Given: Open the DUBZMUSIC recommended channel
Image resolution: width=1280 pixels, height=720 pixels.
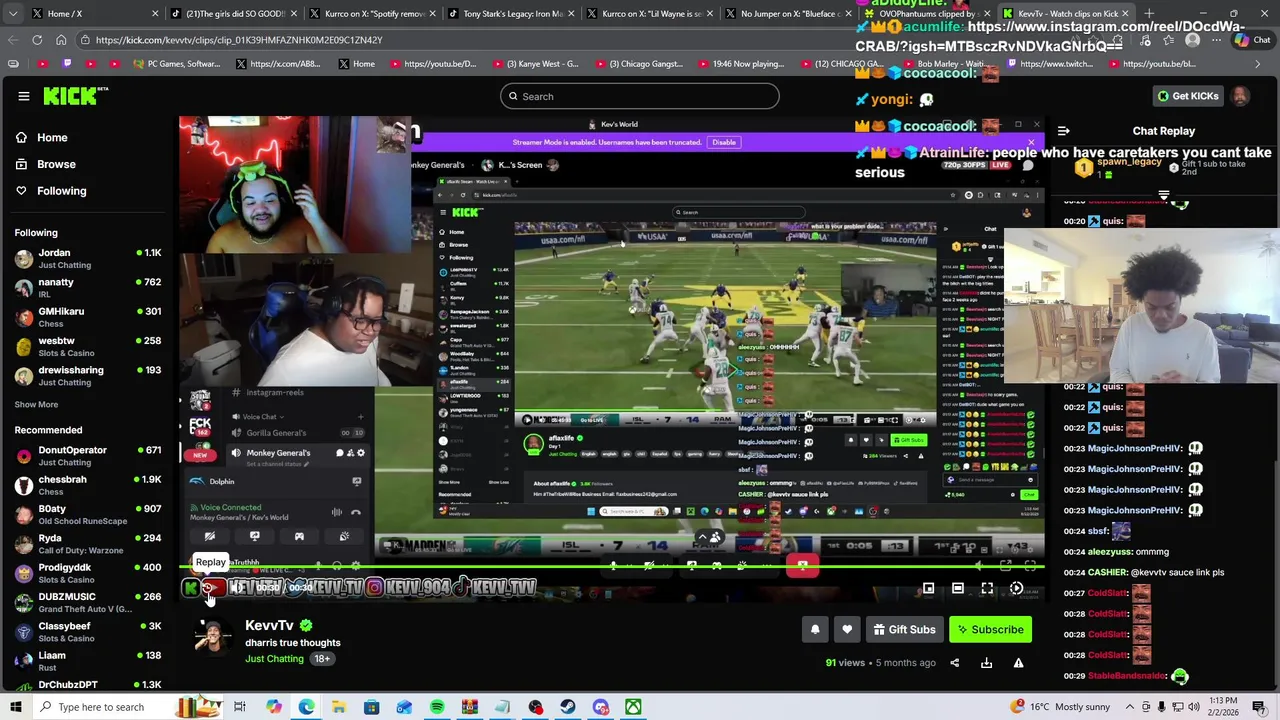Looking at the screenshot, I should (x=88, y=602).
